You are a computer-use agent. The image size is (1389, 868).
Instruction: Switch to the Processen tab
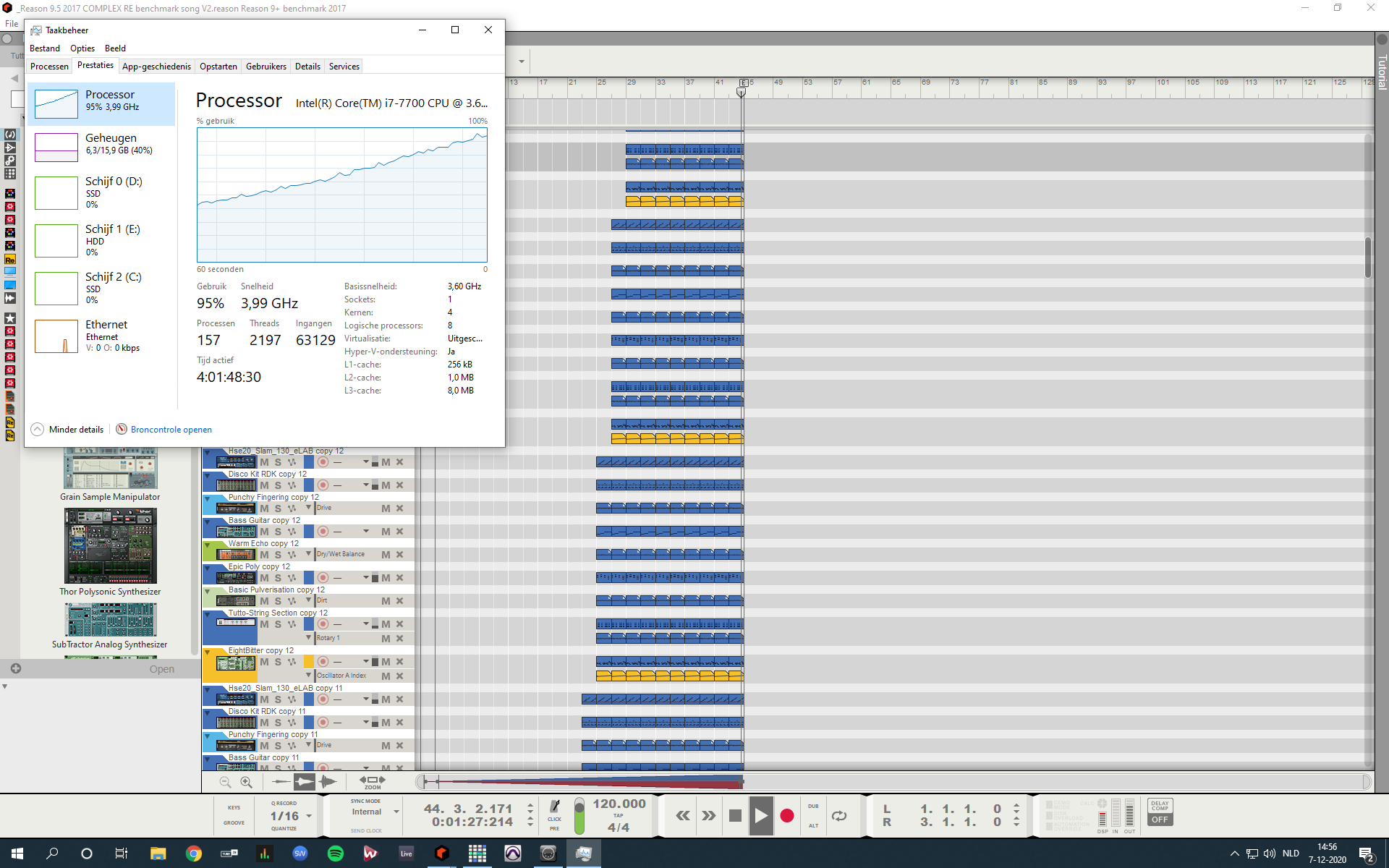tap(49, 67)
